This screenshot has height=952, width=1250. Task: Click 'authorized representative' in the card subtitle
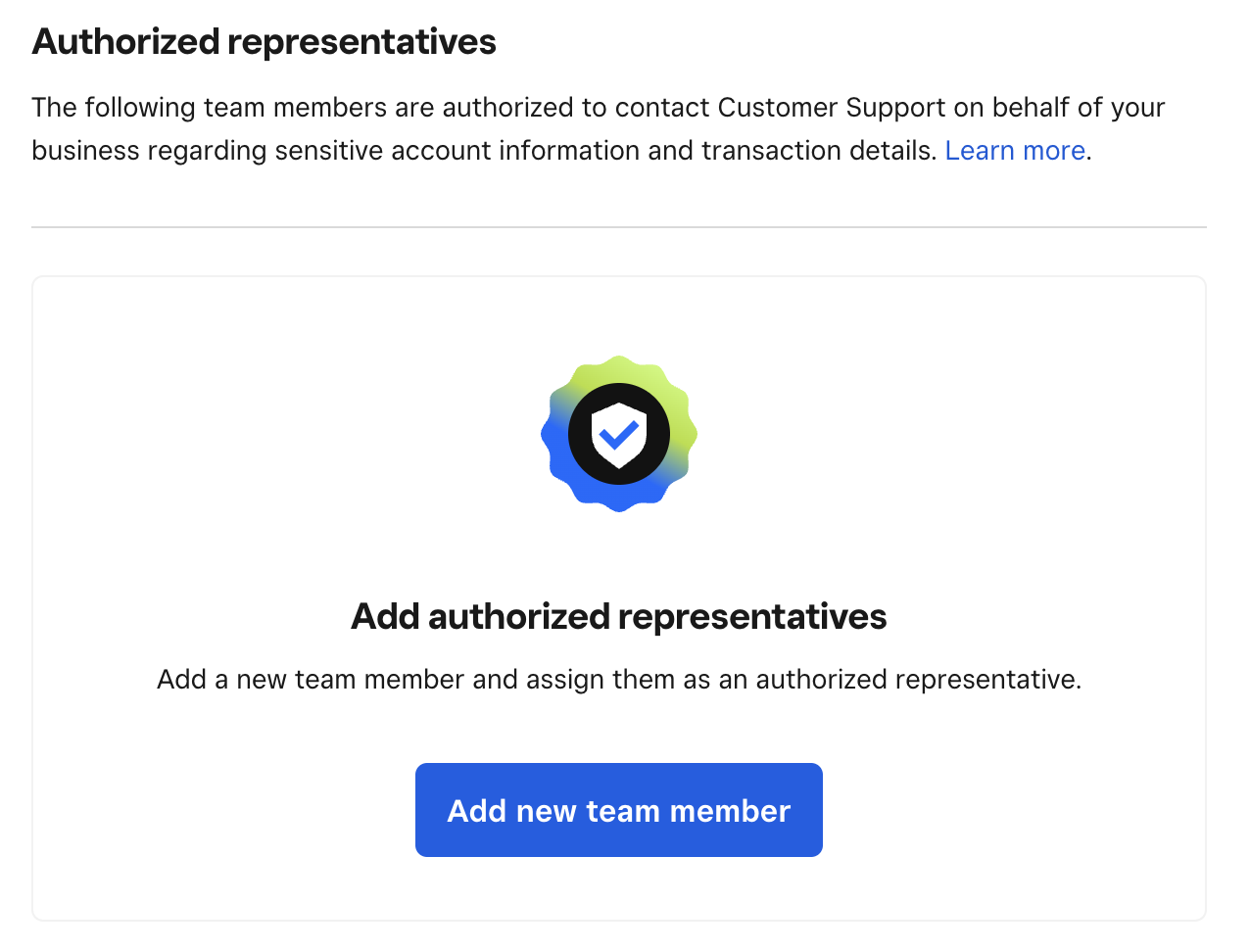[x=915, y=680]
